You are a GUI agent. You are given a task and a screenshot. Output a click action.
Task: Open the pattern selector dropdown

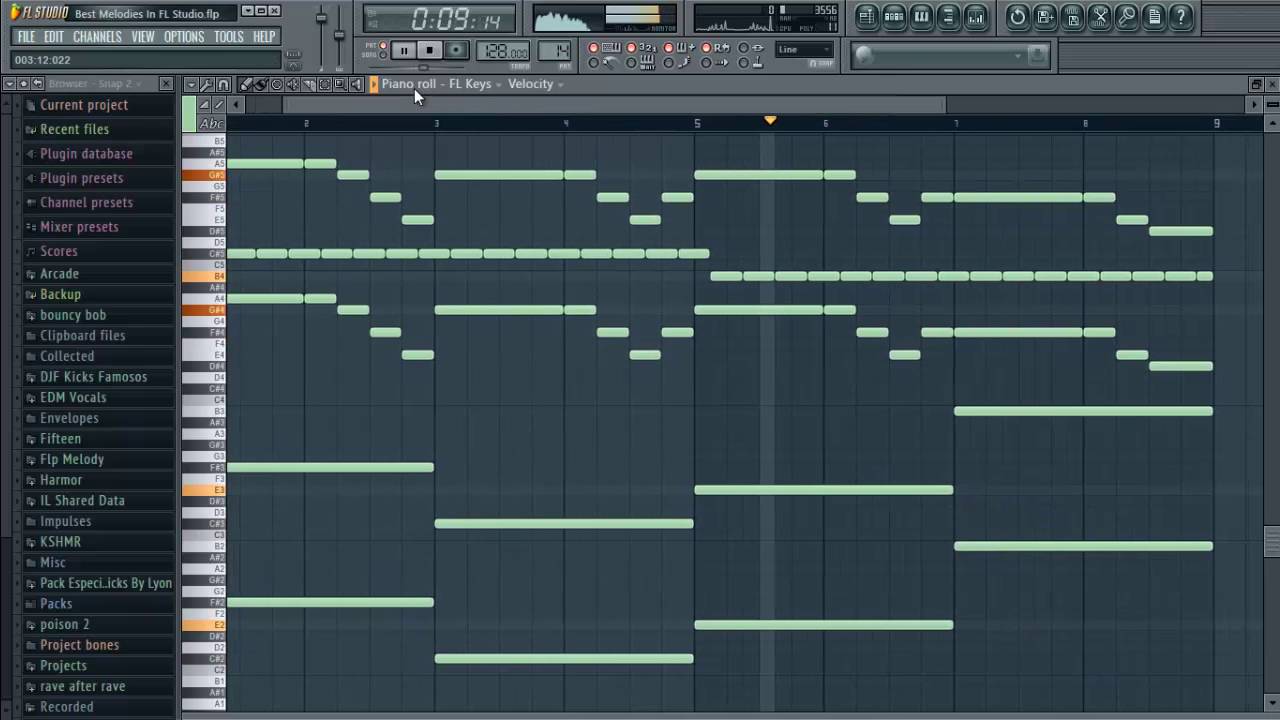coord(555,50)
